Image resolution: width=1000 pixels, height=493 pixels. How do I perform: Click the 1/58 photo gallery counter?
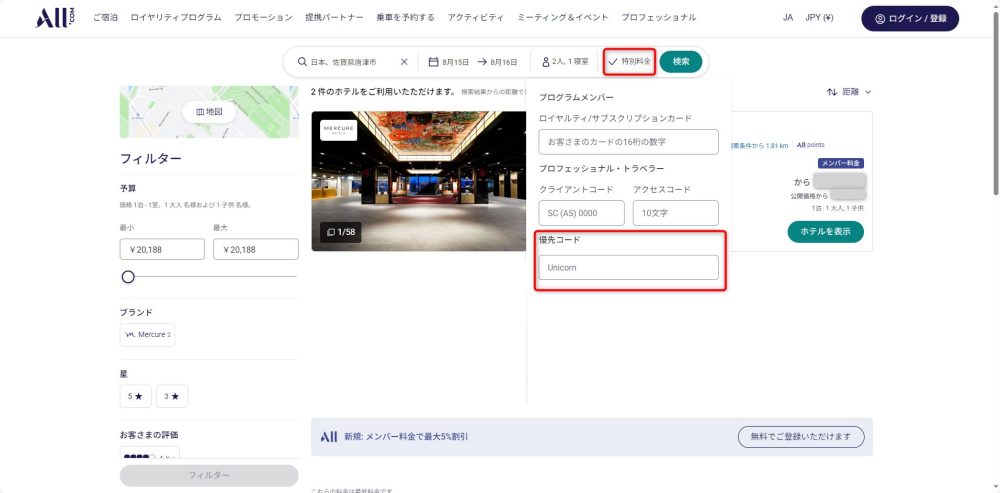pos(341,232)
